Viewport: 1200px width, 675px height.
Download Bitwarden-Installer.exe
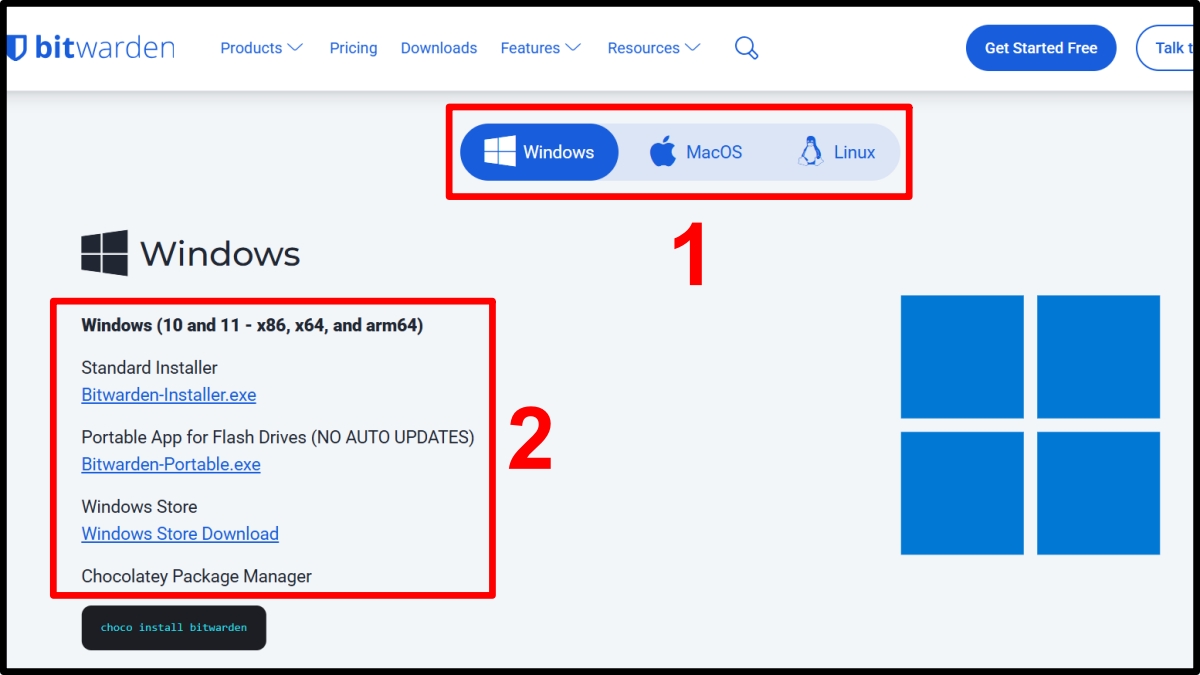[169, 395]
